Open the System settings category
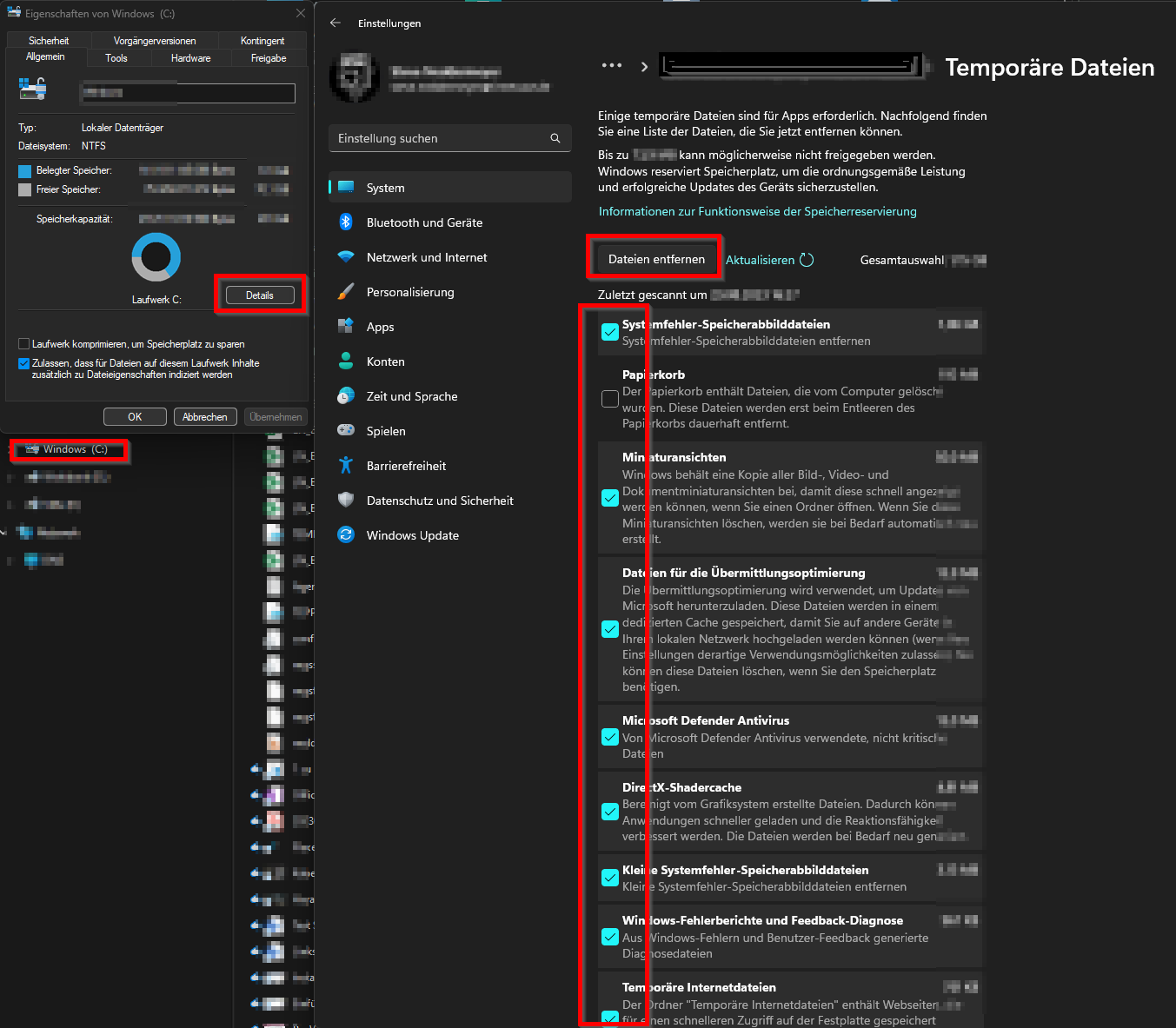This screenshot has width=1176, height=1028. pos(449,188)
